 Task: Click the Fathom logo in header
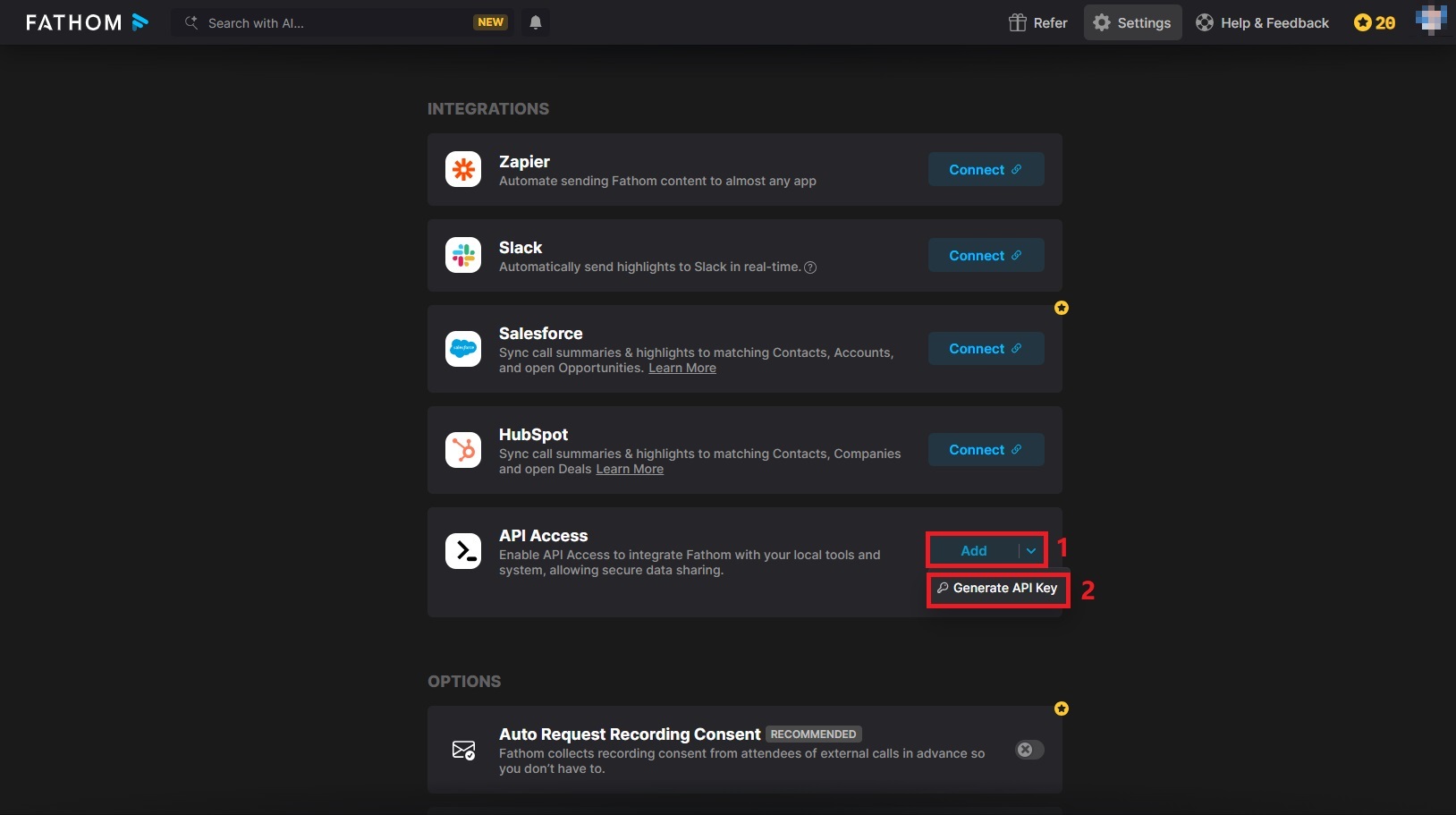coord(87,22)
